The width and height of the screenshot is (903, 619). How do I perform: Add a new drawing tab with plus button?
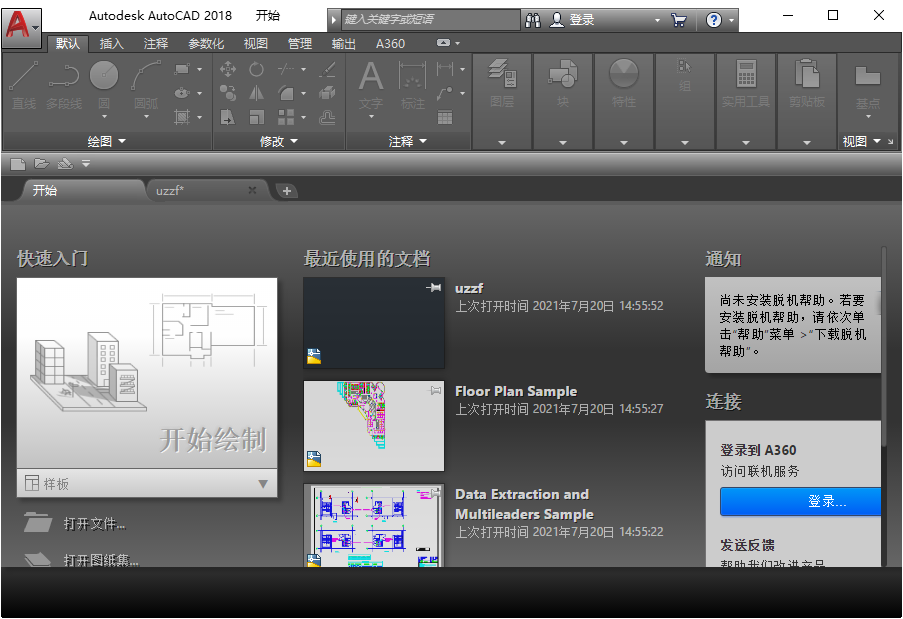[x=287, y=191]
